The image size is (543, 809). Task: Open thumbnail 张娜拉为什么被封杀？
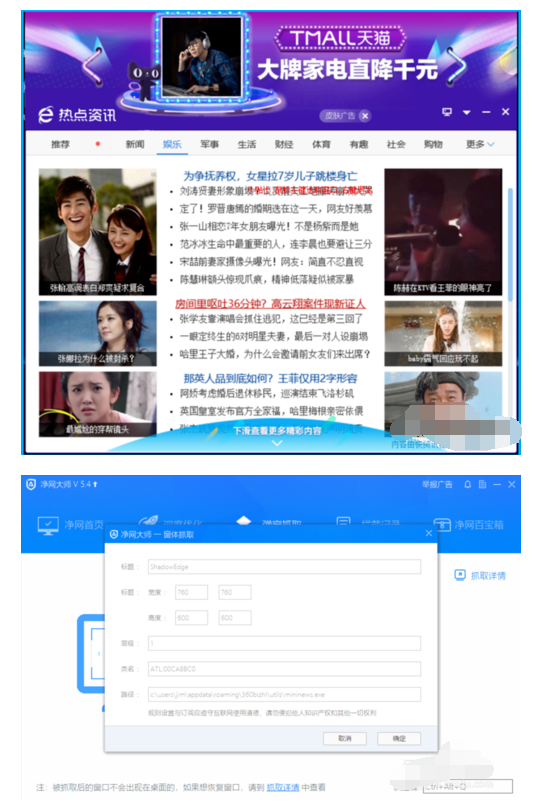(x=98, y=333)
